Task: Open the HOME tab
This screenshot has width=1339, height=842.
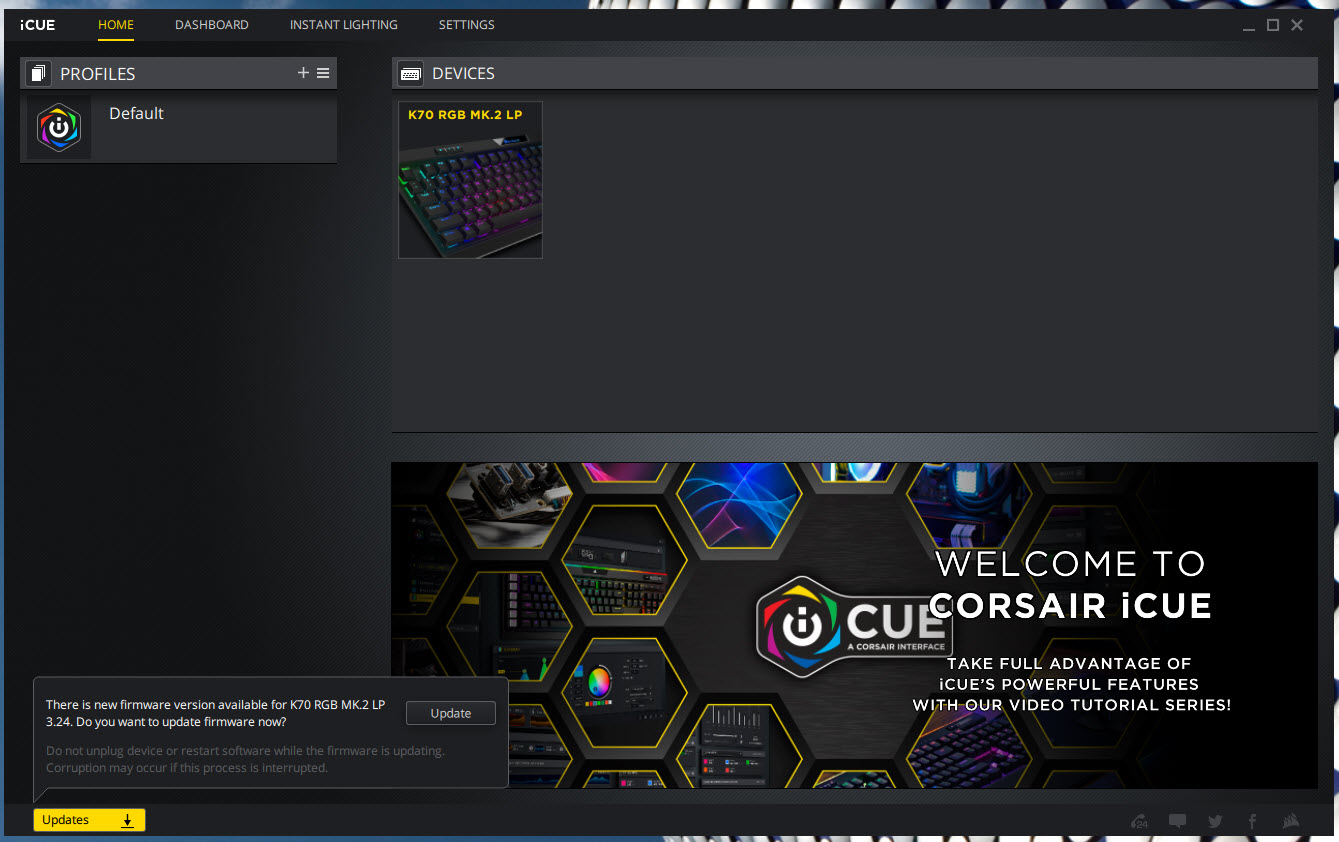Action: [x=116, y=25]
